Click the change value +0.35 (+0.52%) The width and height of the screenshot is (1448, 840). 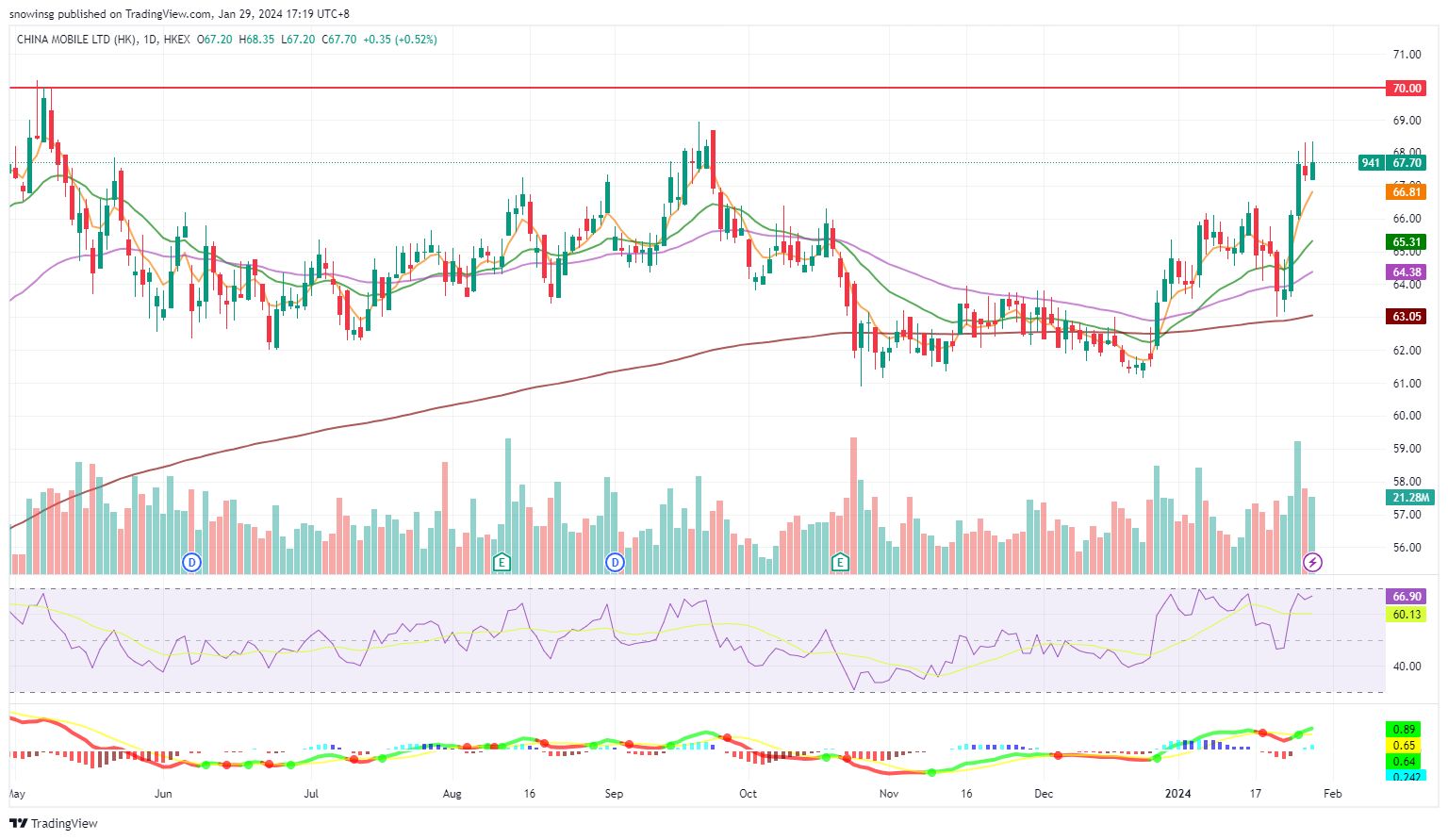click(400, 40)
